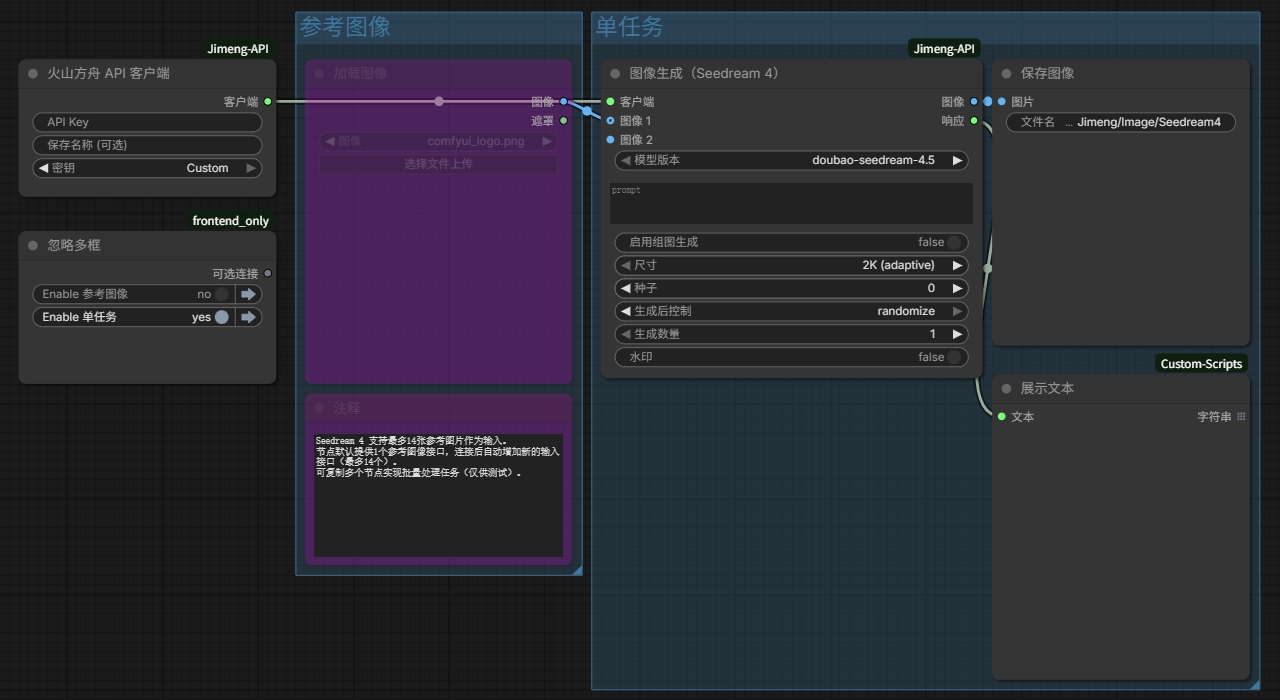Image resolution: width=1280 pixels, height=700 pixels.
Task: Click the 图像 output port of 加载图像
Action: (x=564, y=101)
